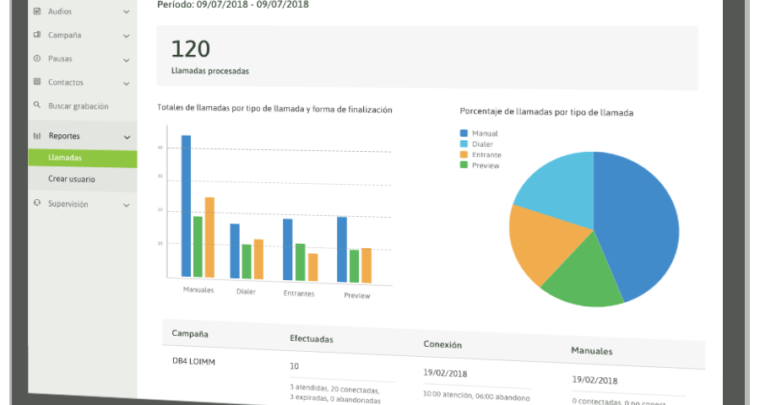
Task: Expand the Supervisión menu chevron
Action: point(126,205)
